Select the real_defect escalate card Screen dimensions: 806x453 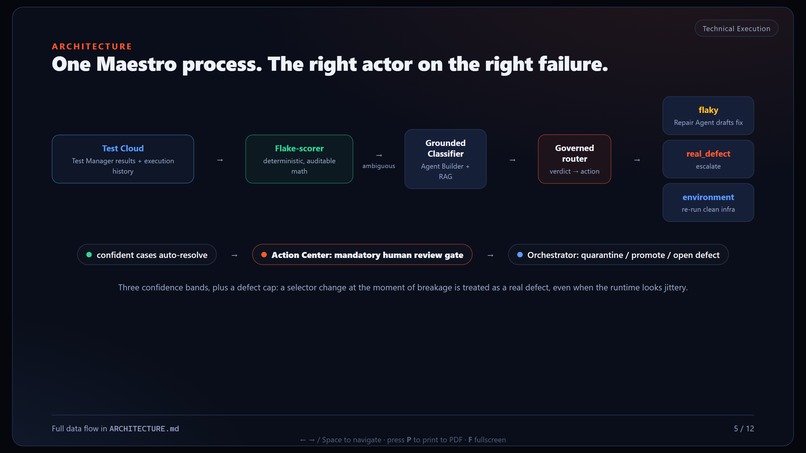pos(708,159)
